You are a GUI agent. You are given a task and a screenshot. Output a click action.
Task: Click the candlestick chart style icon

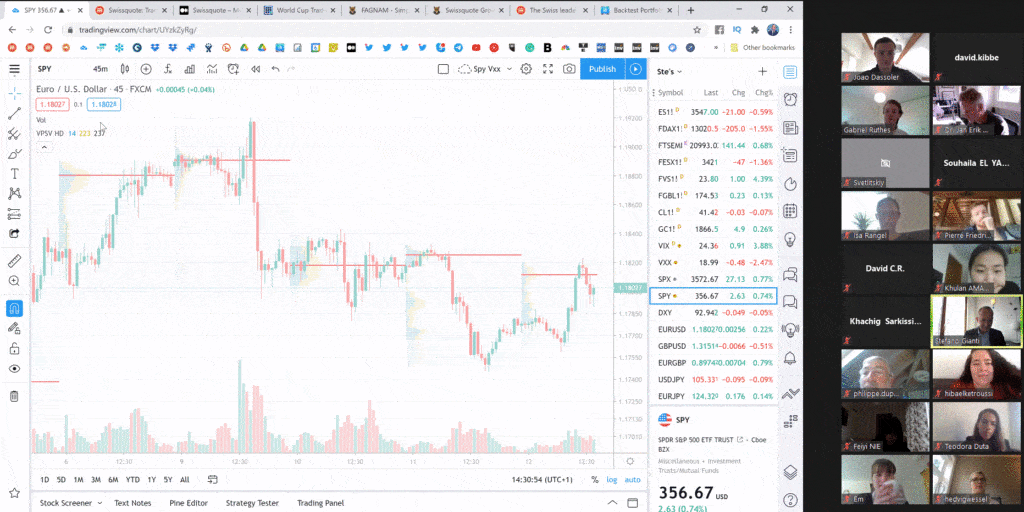pos(125,69)
